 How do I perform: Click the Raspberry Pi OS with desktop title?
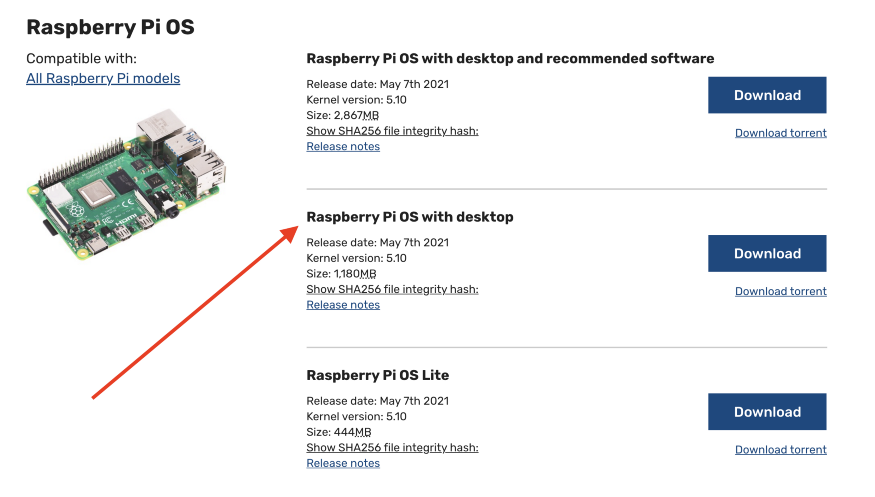409,217
